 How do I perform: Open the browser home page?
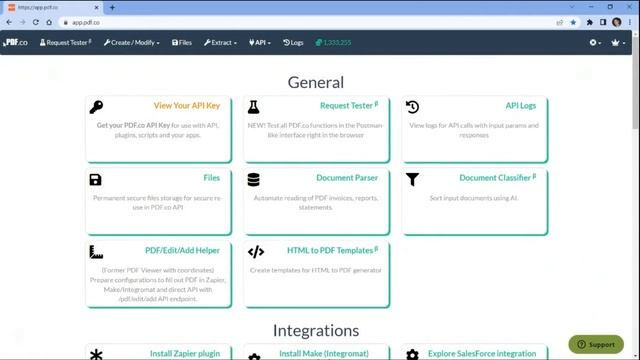pyautogui.click(x=49, y=22)
